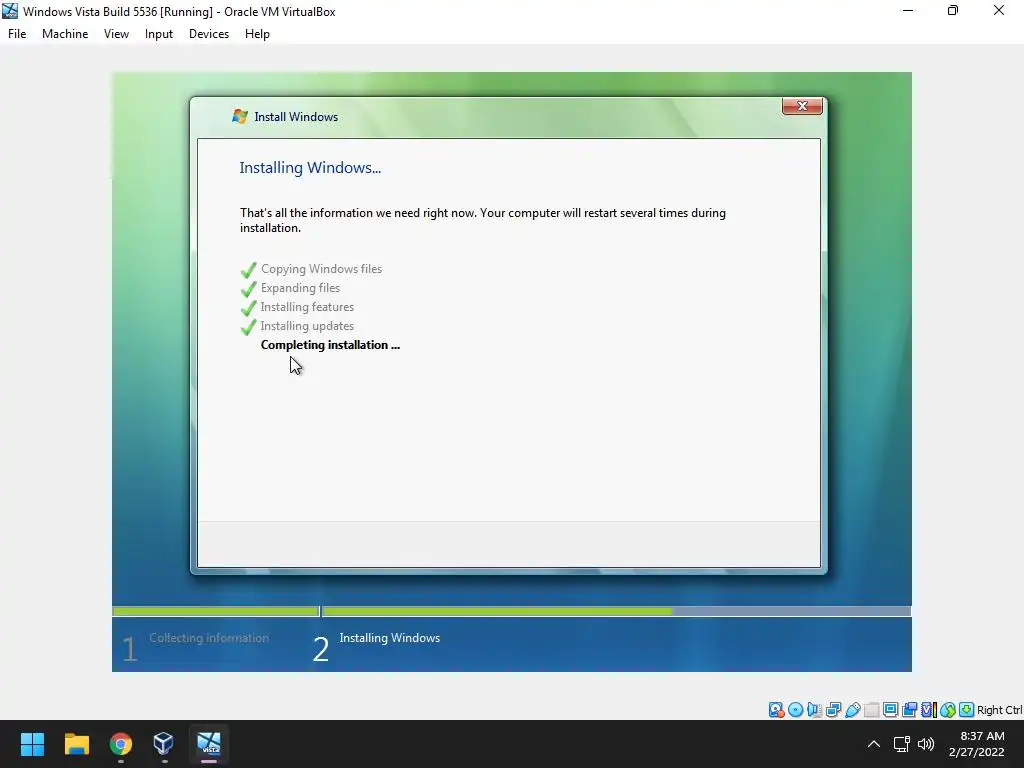This screenshot has width=1024, height=768.
Task: Open the audio status indicator
Action: 814,710
